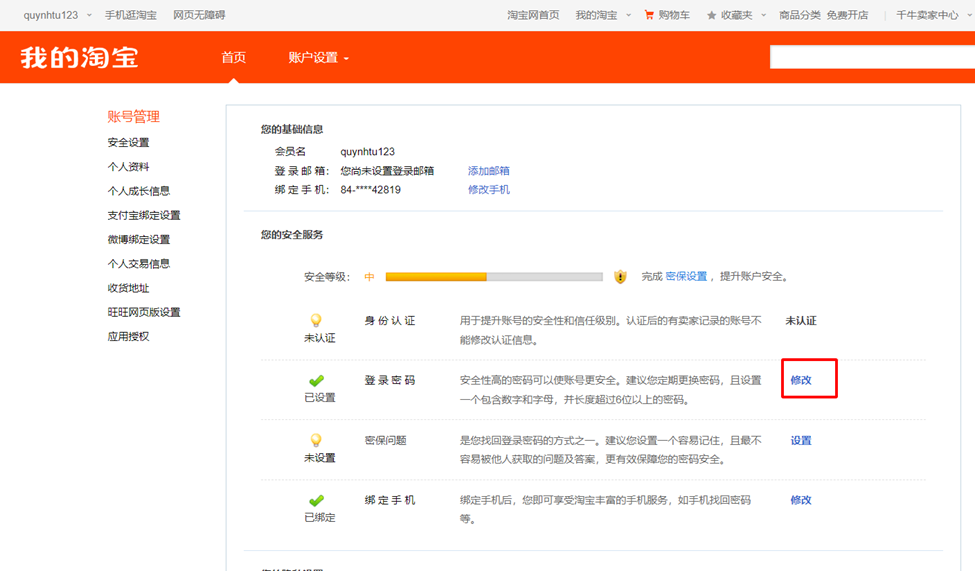The height and width of the screenshot is (571, 975).
Task: Go to 淘宝网首页
Action: click(x=533, y=15)
